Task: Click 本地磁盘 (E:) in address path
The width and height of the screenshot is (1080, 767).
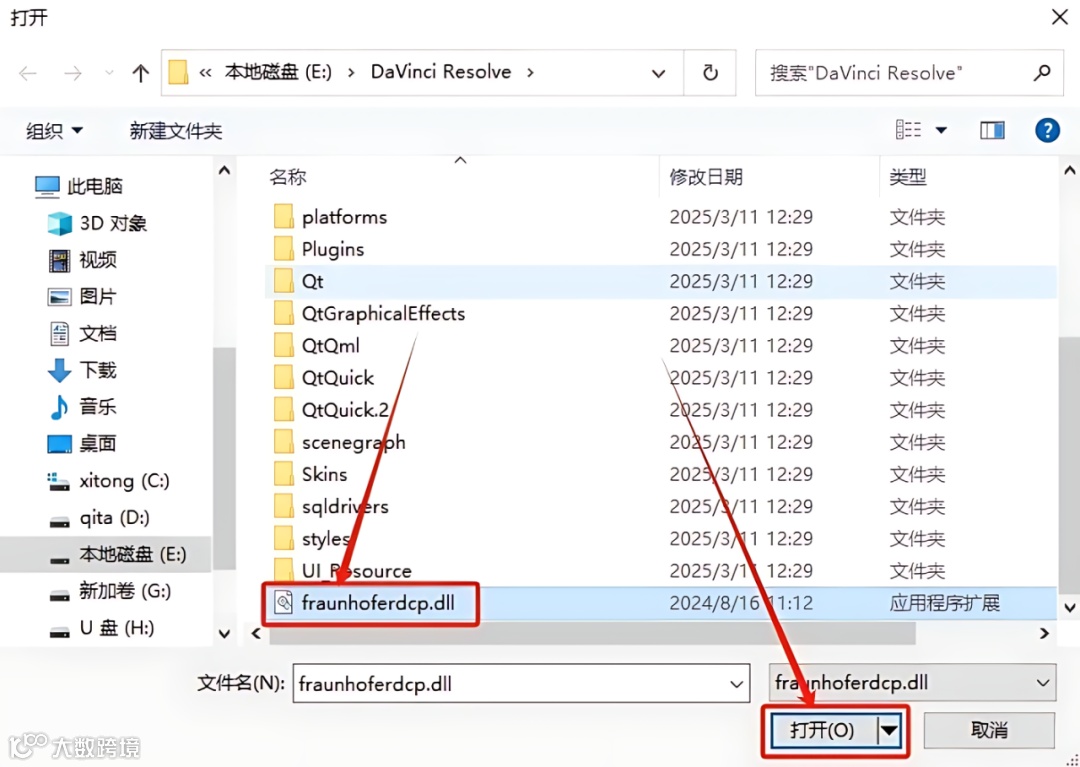Action: [x=278, y=72]
